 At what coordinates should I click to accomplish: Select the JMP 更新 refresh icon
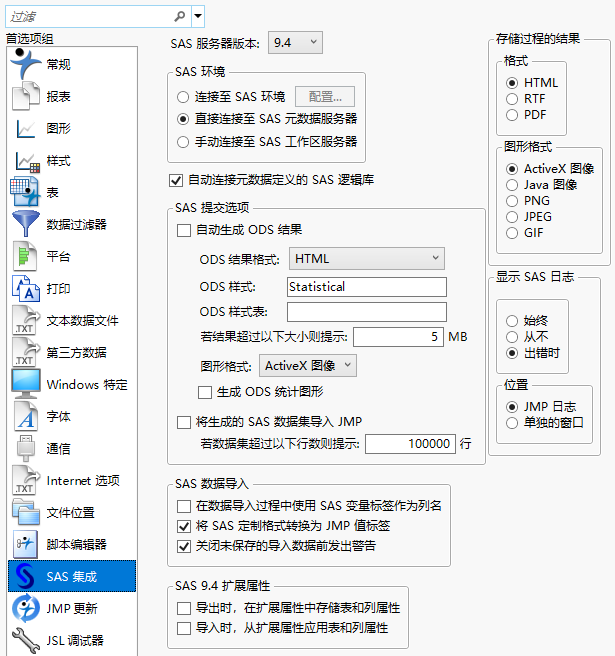26,608
